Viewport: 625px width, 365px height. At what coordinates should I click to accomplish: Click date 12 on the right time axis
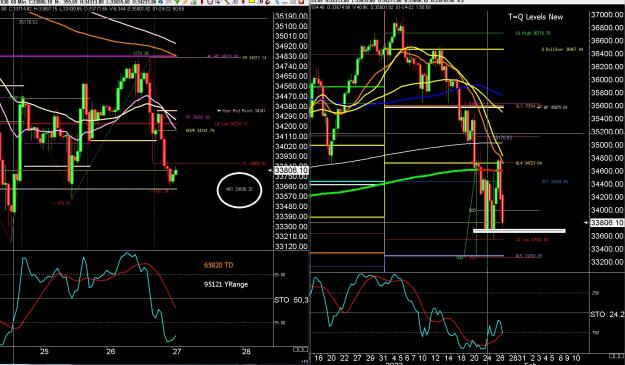pos(435,358)
